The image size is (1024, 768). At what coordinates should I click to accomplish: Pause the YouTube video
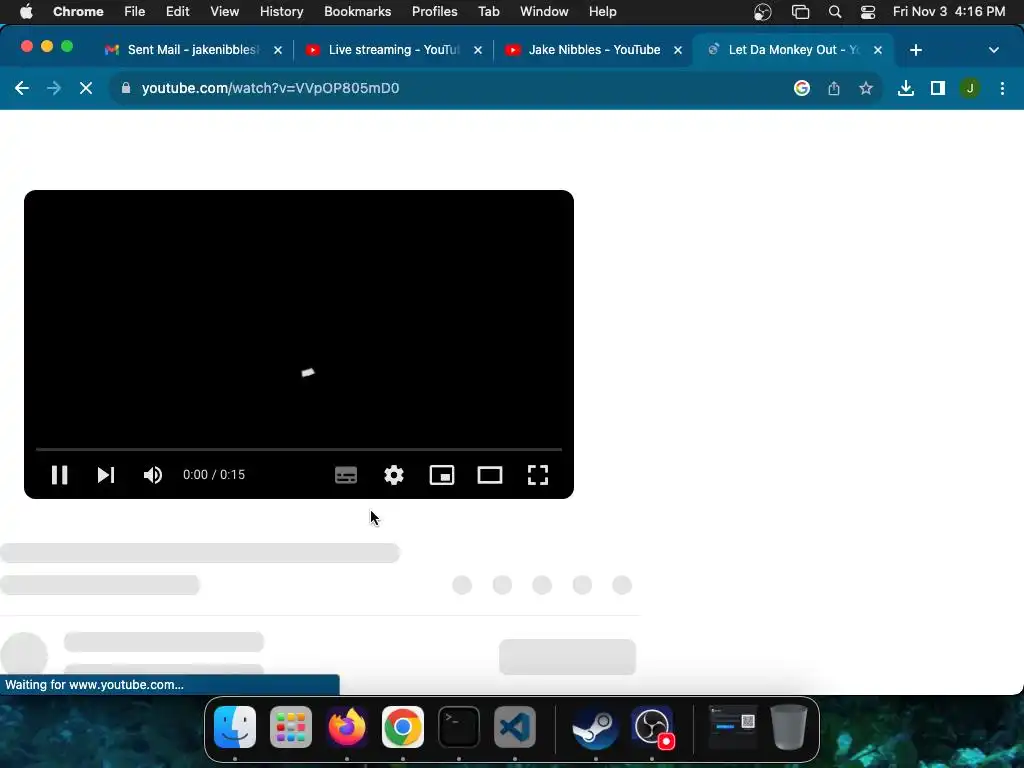59,475
